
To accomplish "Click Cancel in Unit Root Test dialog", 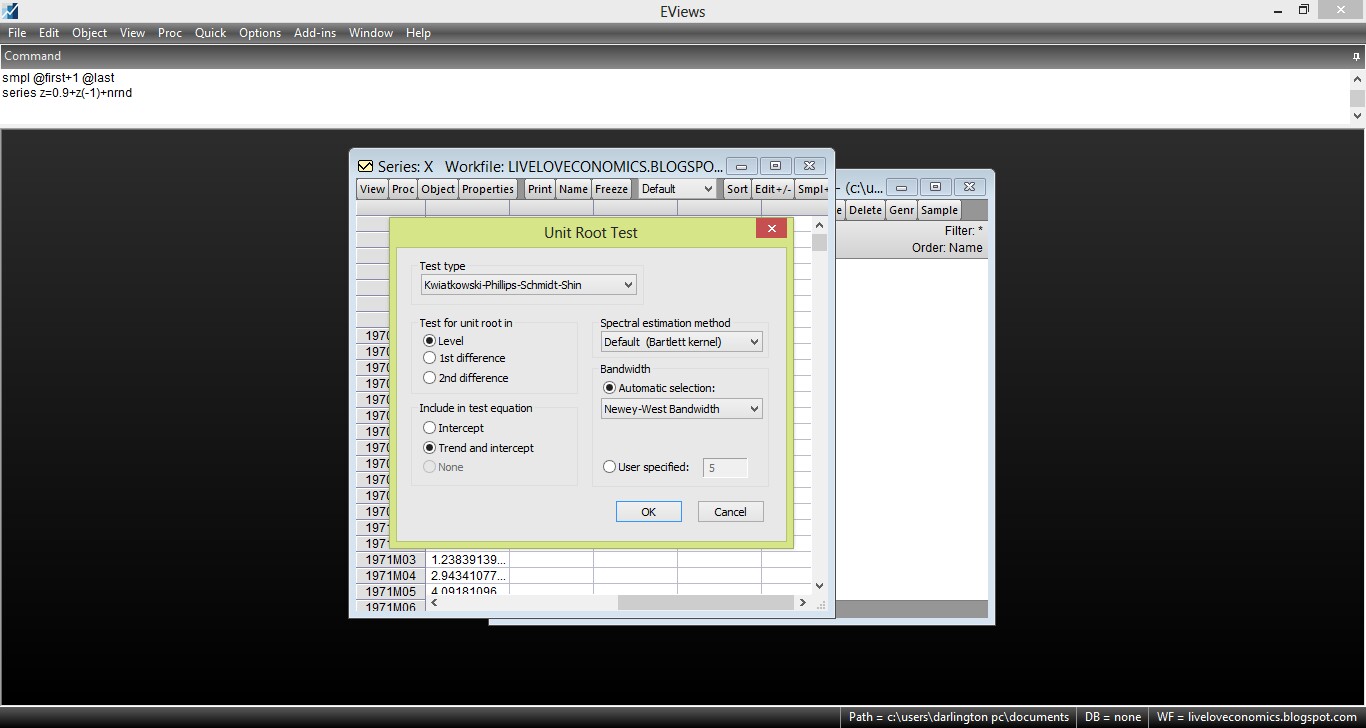I will (730, 511).
